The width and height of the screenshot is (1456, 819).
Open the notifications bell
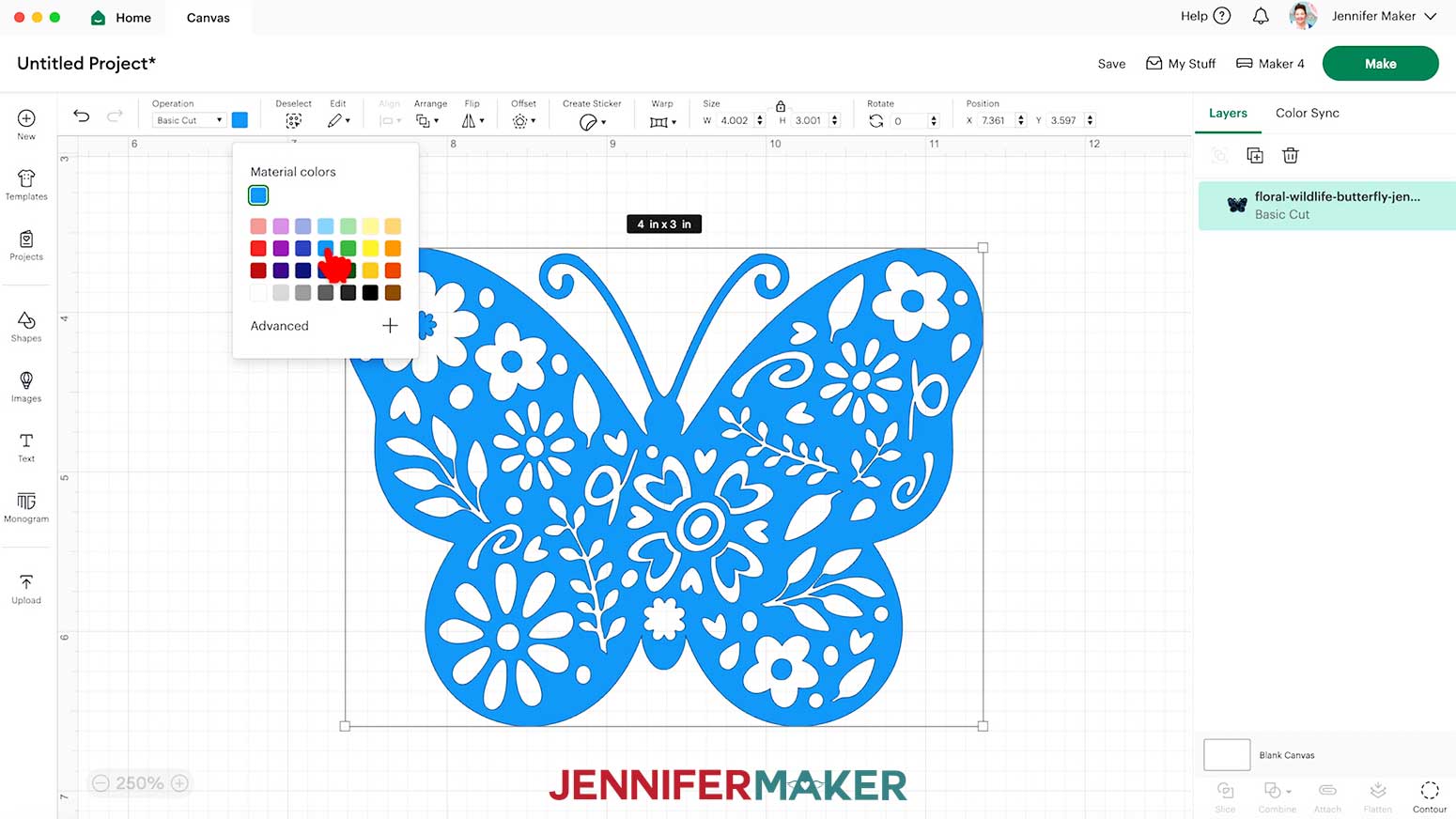[1261, 16]
